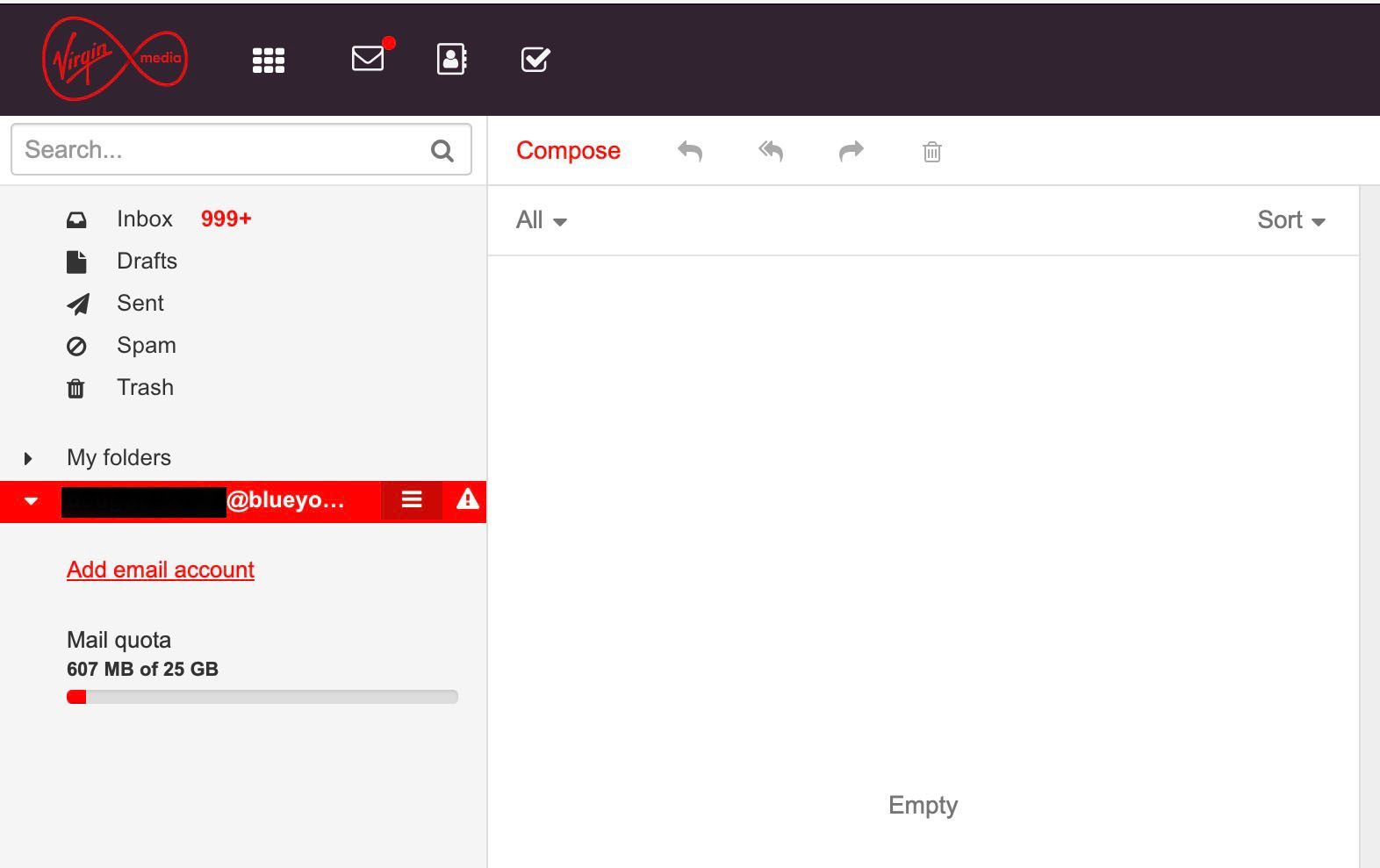The width and height of the screenshot is (1380, 868).
Task: Select the Inbox folder
Action: tap(145, 219)
